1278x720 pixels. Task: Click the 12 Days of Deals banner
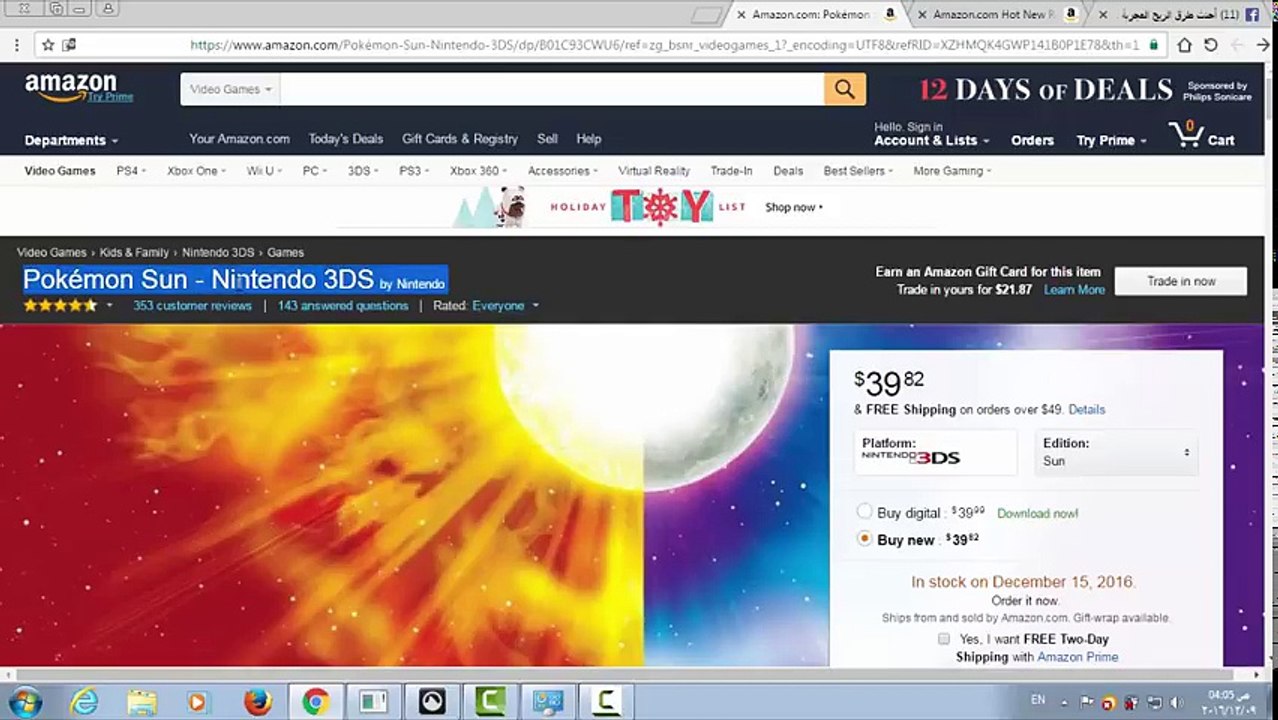1085,90
